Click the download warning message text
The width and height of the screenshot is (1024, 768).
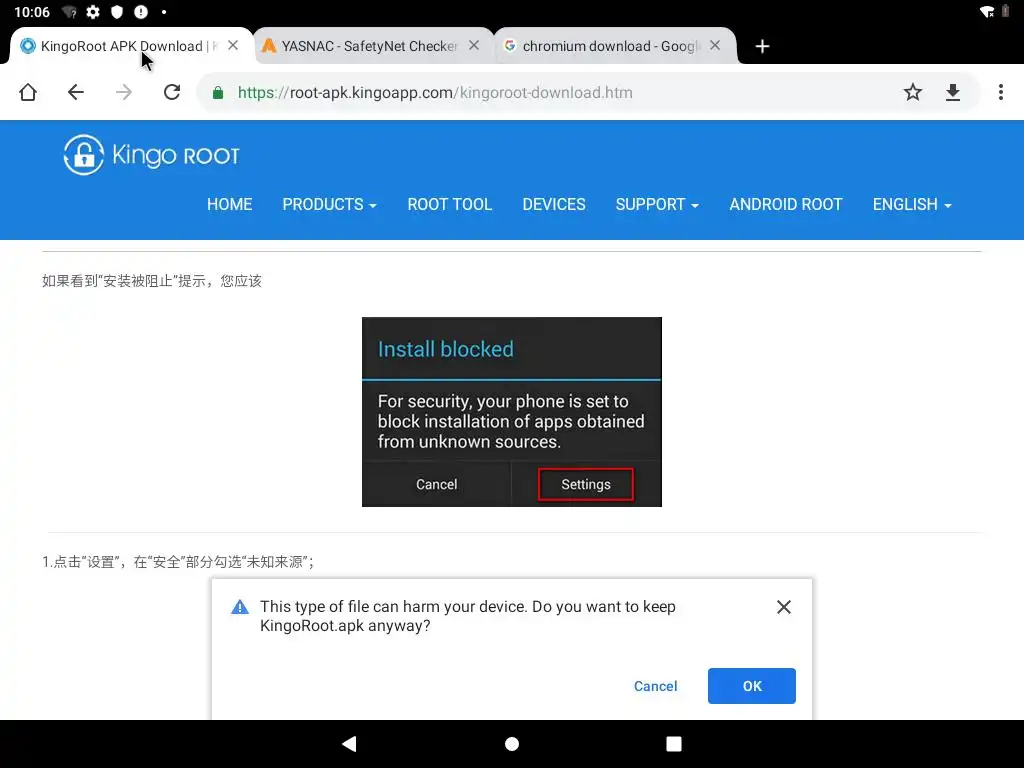468,616
